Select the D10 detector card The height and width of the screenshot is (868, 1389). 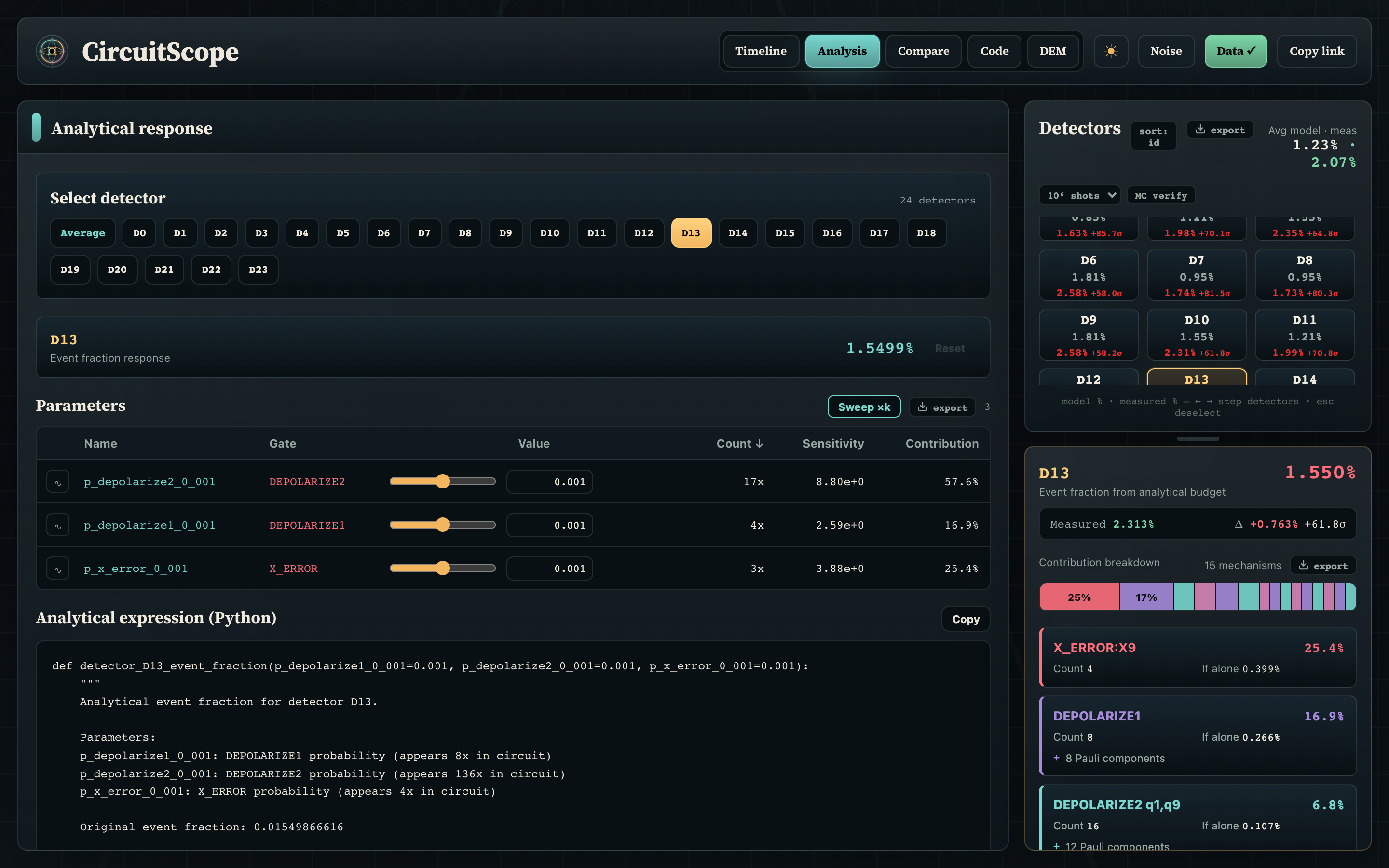click(1197, 335)
